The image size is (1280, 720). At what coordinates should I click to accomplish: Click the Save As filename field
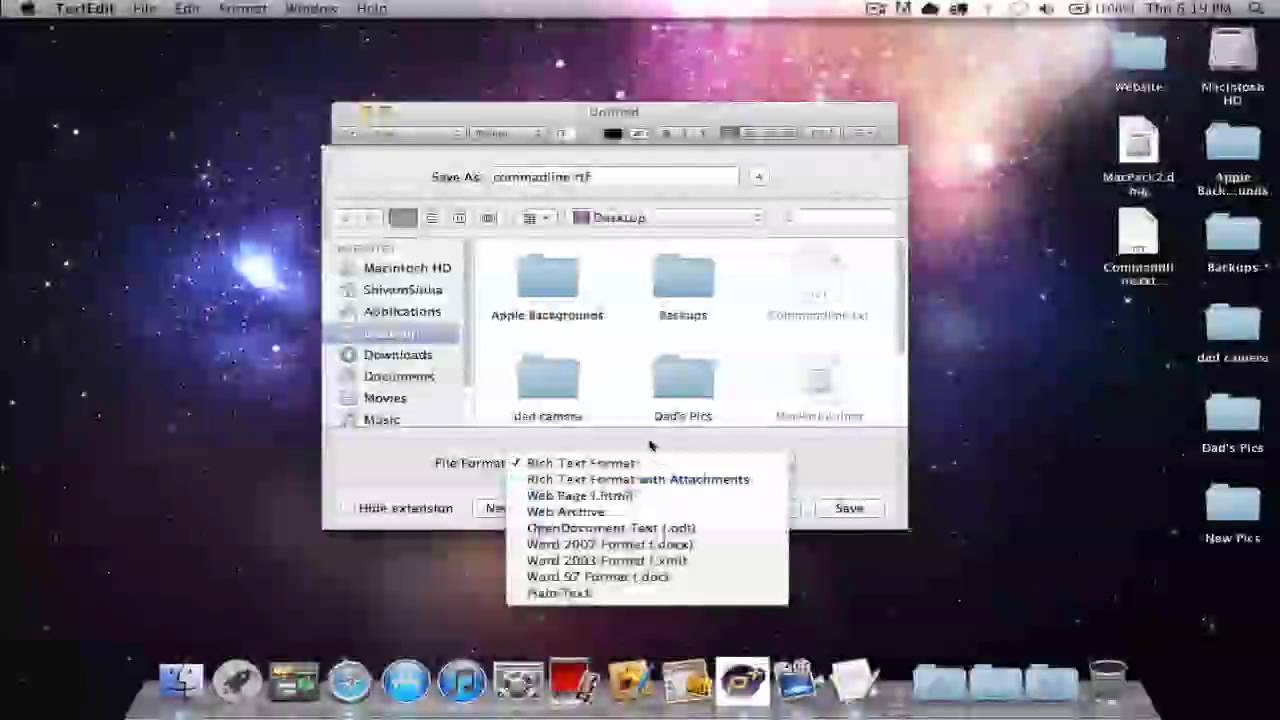pos(614,177)
